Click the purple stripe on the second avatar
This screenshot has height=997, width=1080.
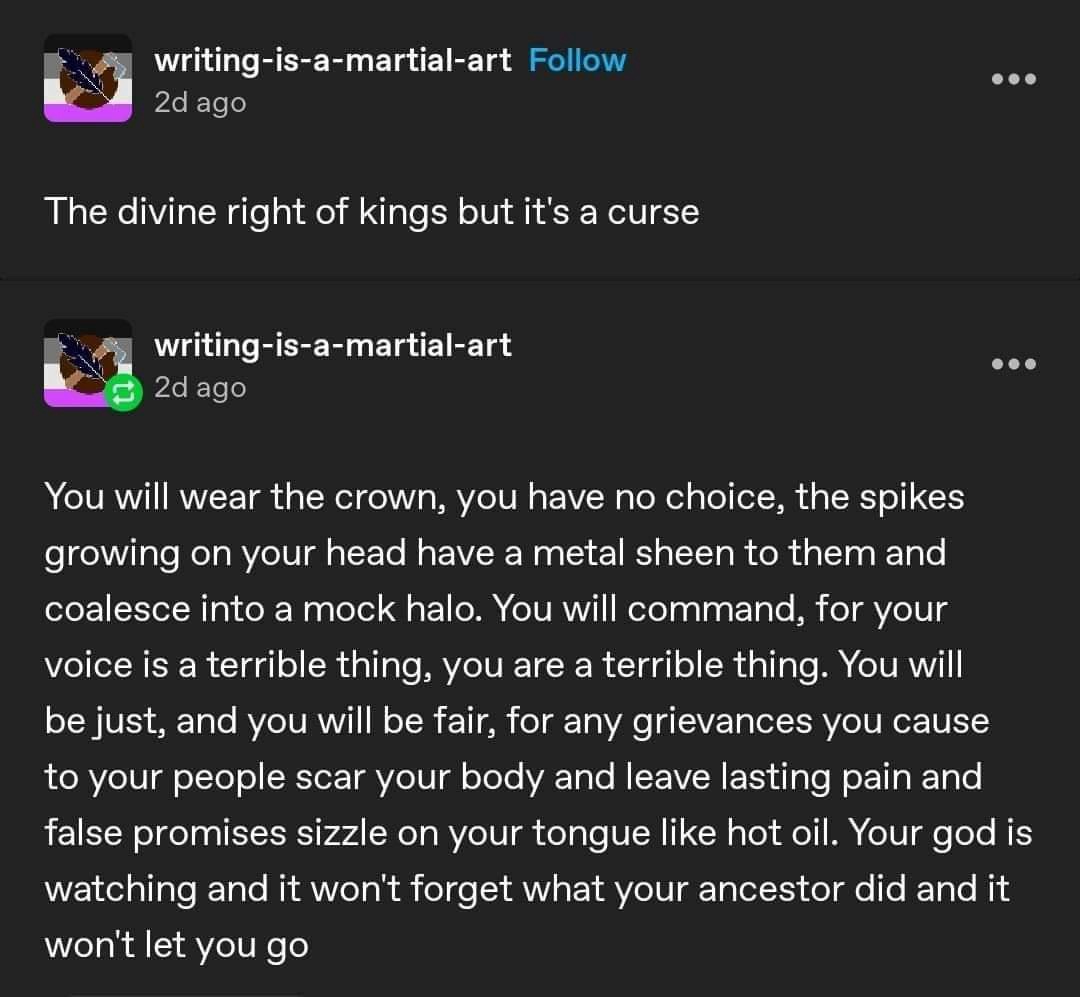[74, 398]
